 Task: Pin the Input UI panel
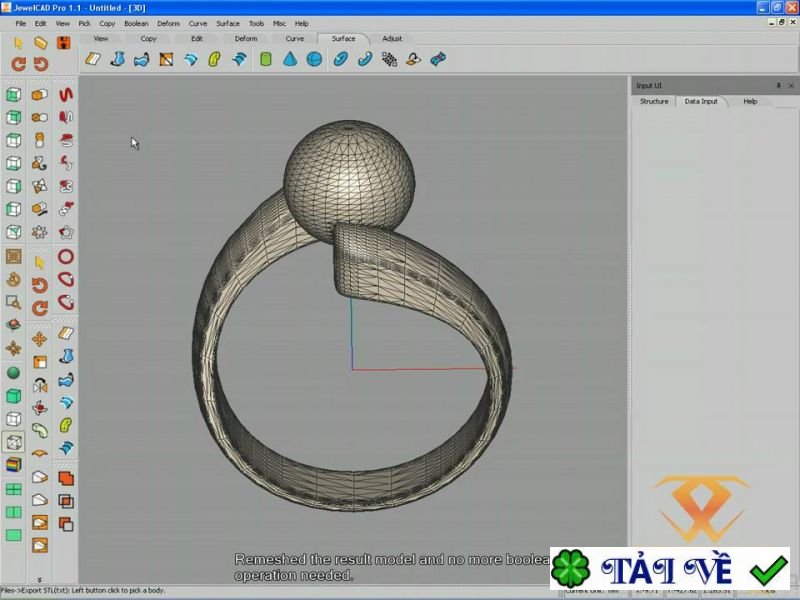[x=778, y=86]
